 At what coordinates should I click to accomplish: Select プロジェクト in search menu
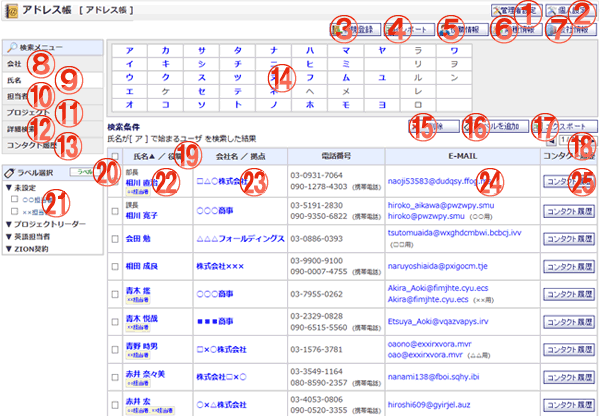click(52, 113)
